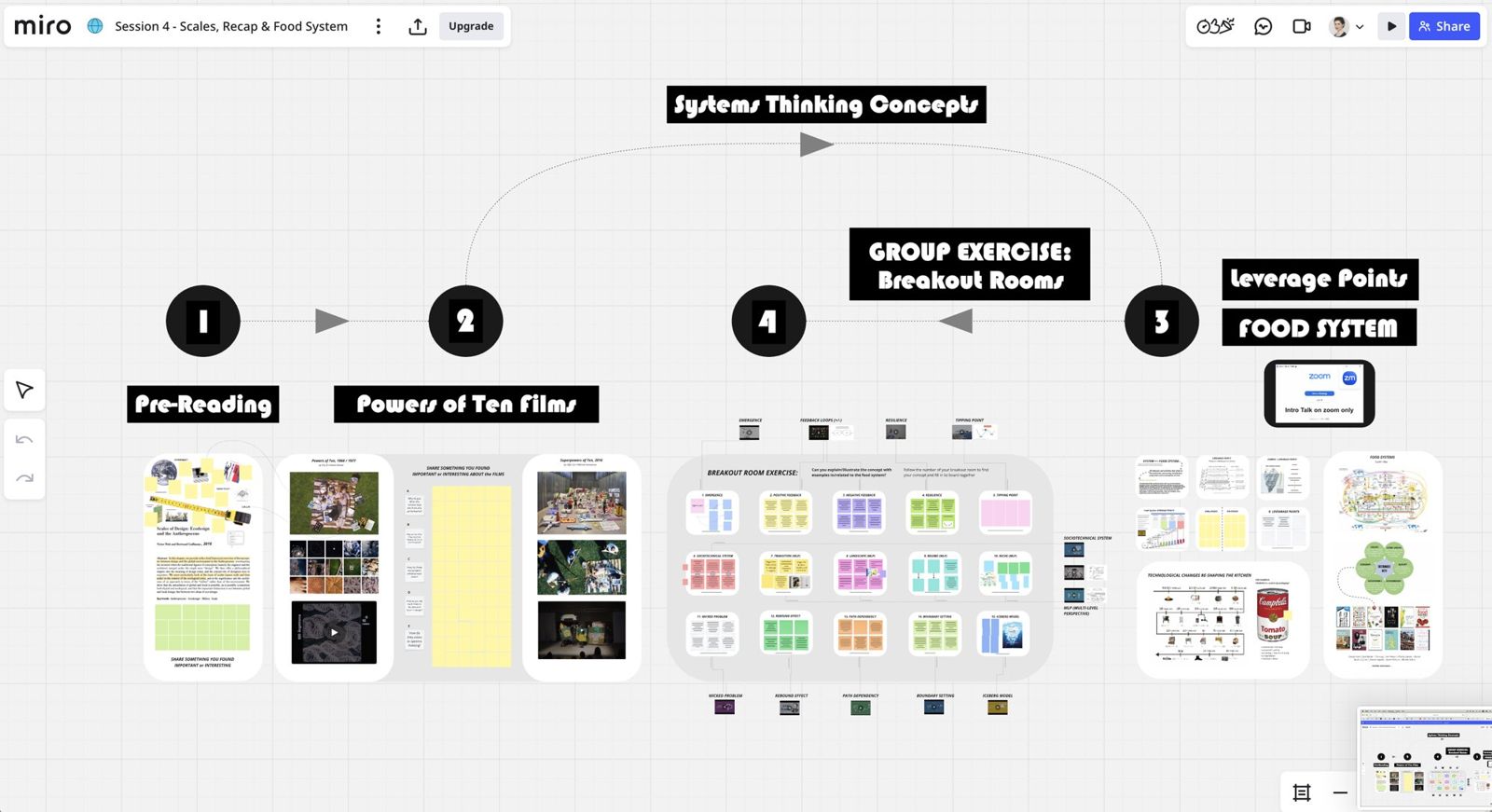The height and width of the screenshot is (812, 1492).
Task: Click the black circle numbered 4
Action: (x=768, y=322)
